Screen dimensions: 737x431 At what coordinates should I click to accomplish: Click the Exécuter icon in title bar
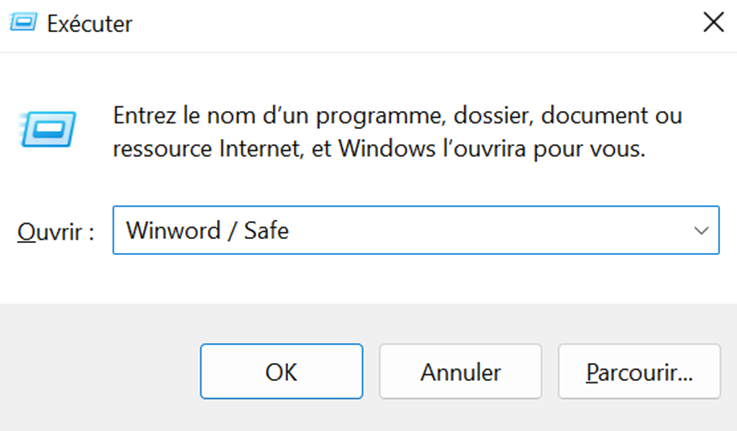(23, 22)
